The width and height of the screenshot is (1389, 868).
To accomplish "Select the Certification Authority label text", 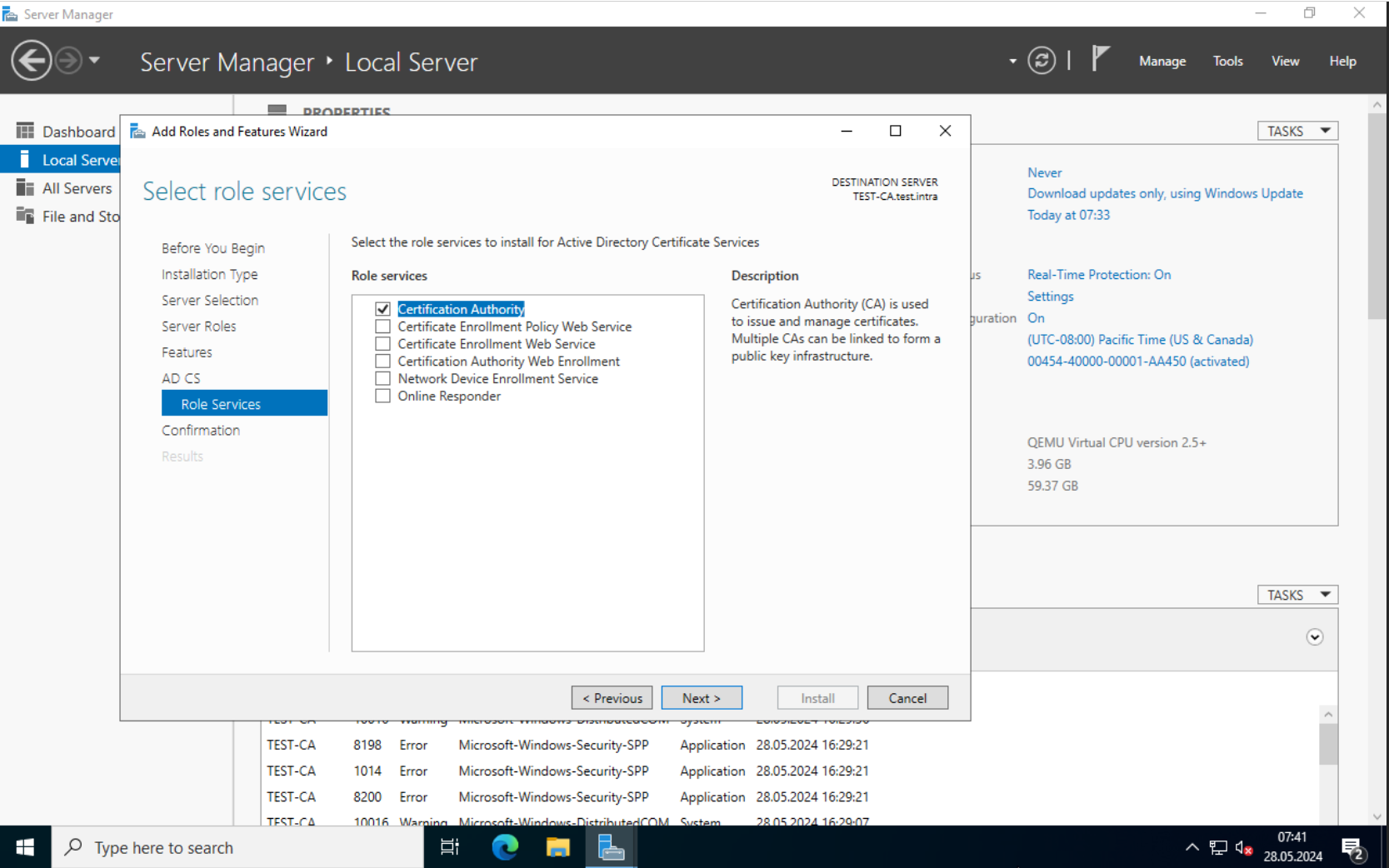I will tap(461, 309).
